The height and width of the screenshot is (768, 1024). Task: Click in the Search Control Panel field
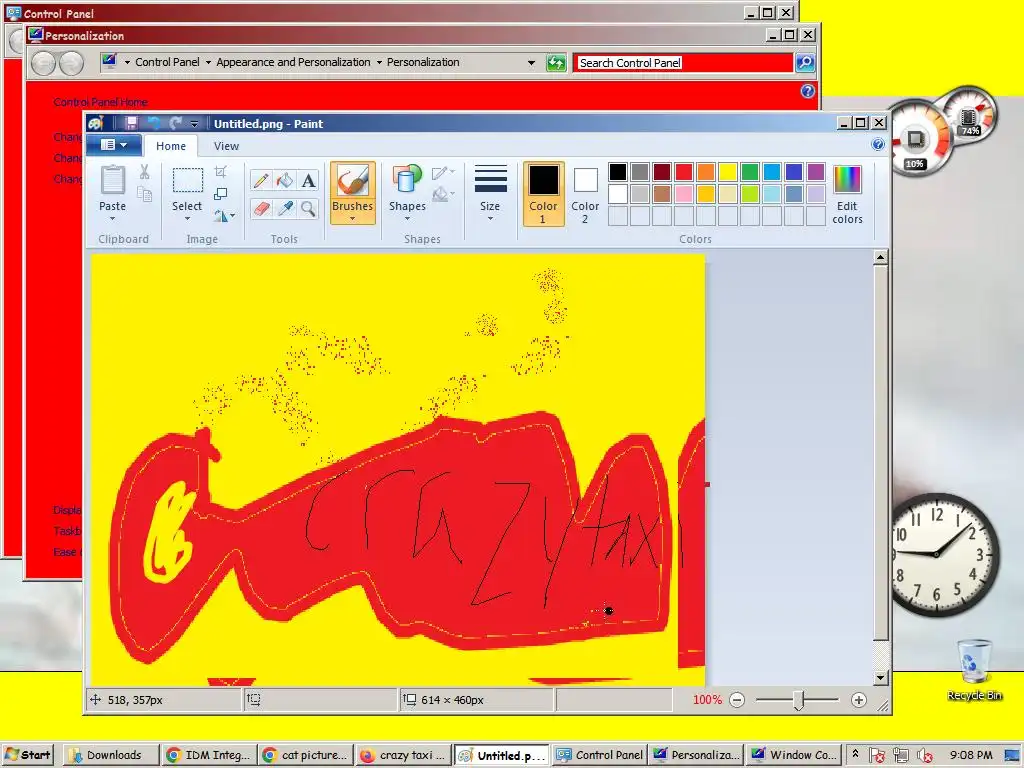[683, 63]
